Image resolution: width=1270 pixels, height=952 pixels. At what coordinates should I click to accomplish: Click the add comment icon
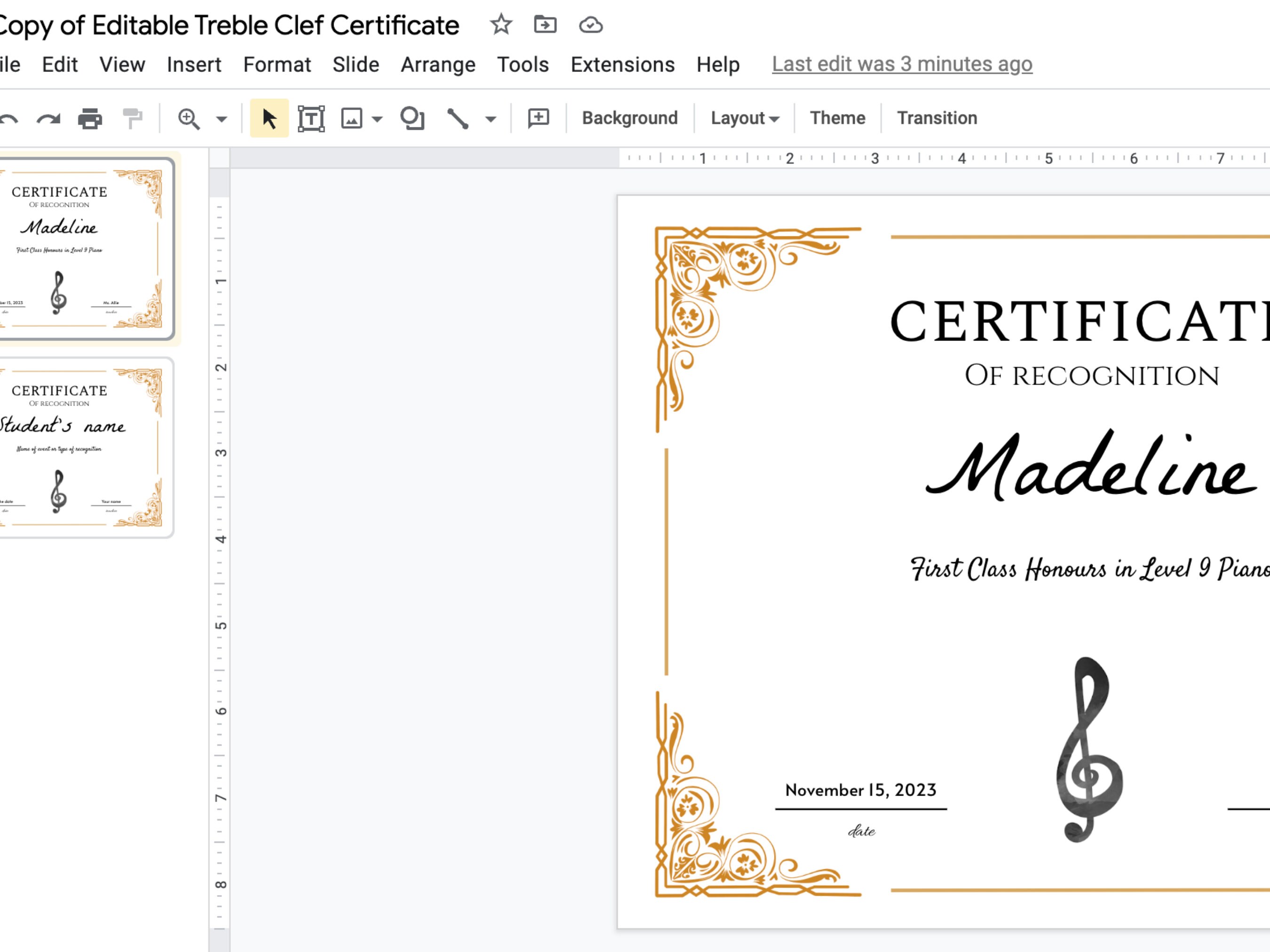[x=537, y=118]
